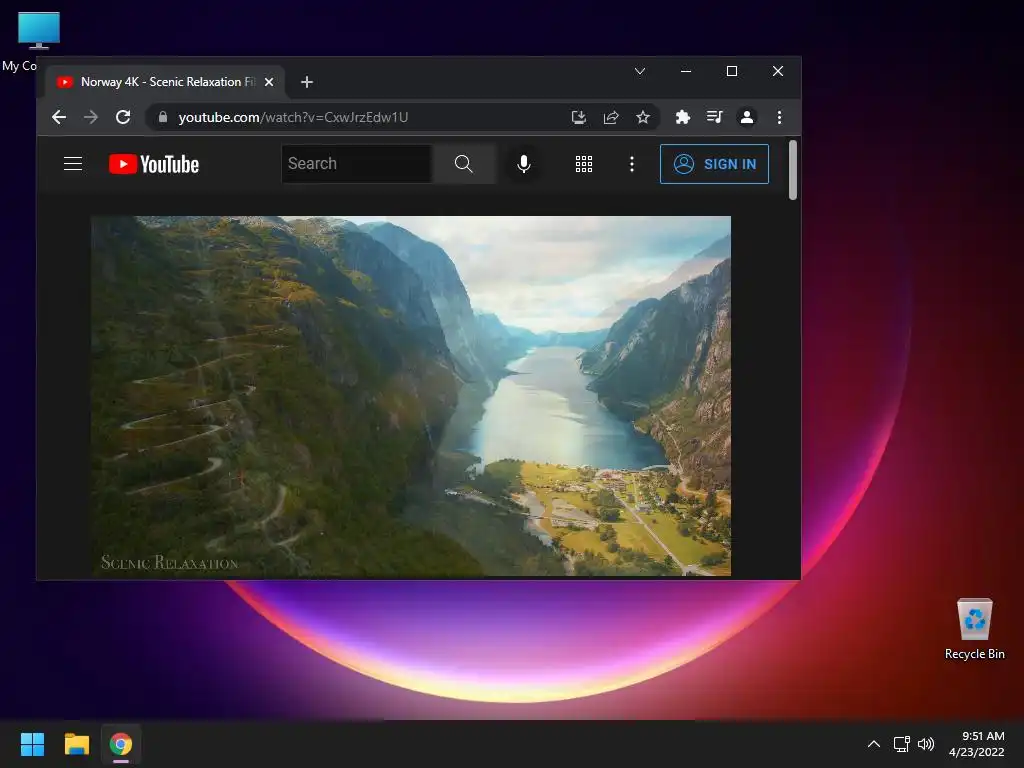This screenshot has width=1024, height=768.
Task: Click the Chrome taskbar icon
Action: [x=121, y=744]
